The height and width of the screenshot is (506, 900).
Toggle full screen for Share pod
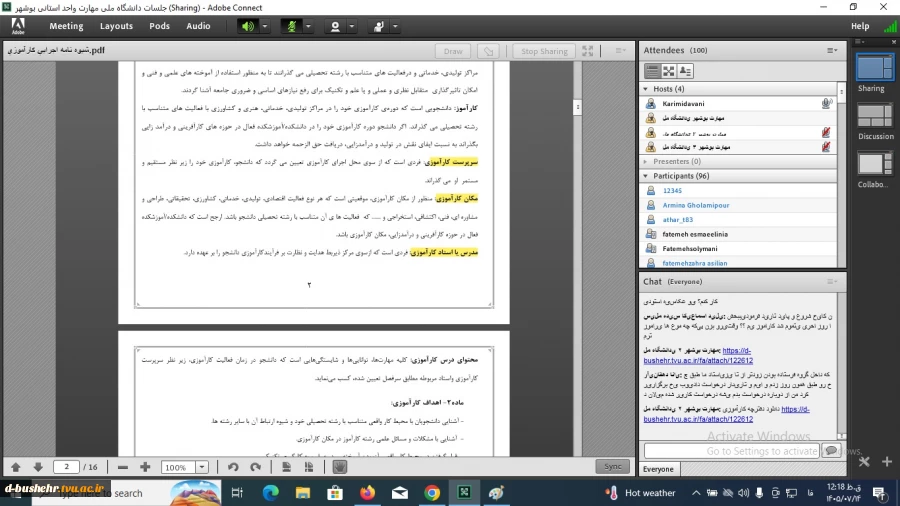tap(587, 51)
